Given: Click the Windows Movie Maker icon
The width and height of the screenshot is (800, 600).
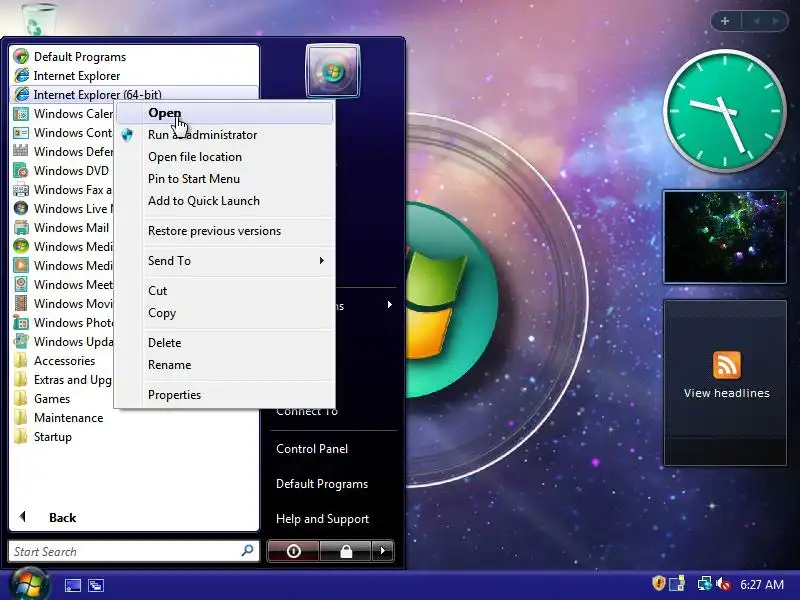Looking at the screenshot, I should (x=21, y=303).
